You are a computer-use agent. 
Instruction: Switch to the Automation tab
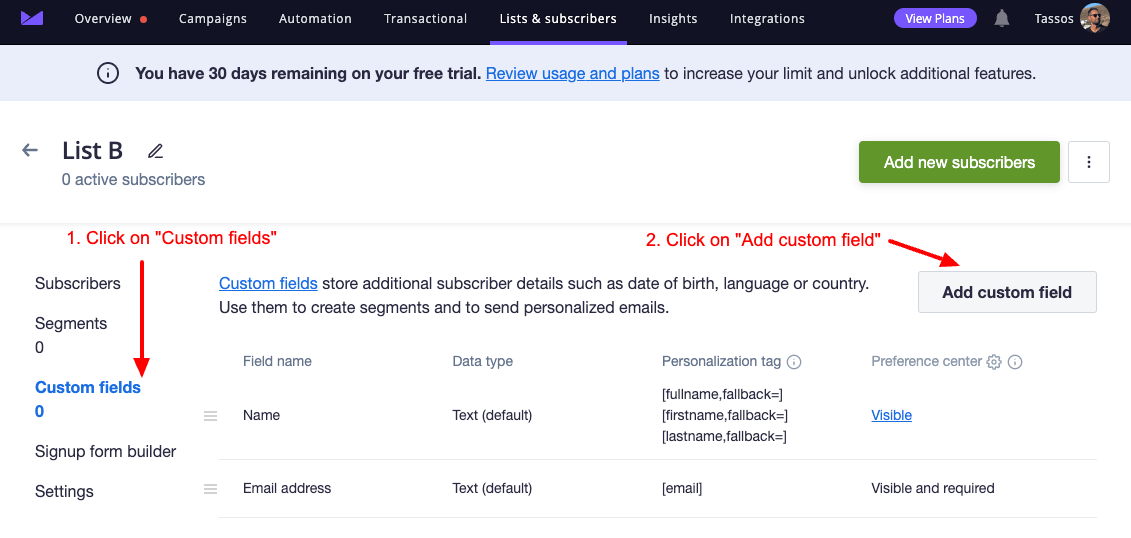(315, 19)
